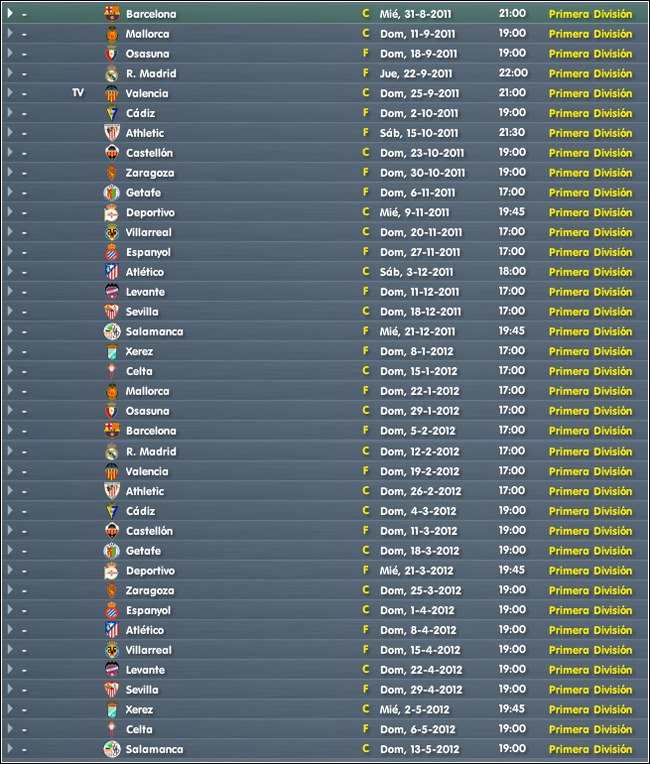650x764 pixels.
Task: Expand the Salamanca 13-5-2012 fixture row arrow
Action: [x=10, y=749]
